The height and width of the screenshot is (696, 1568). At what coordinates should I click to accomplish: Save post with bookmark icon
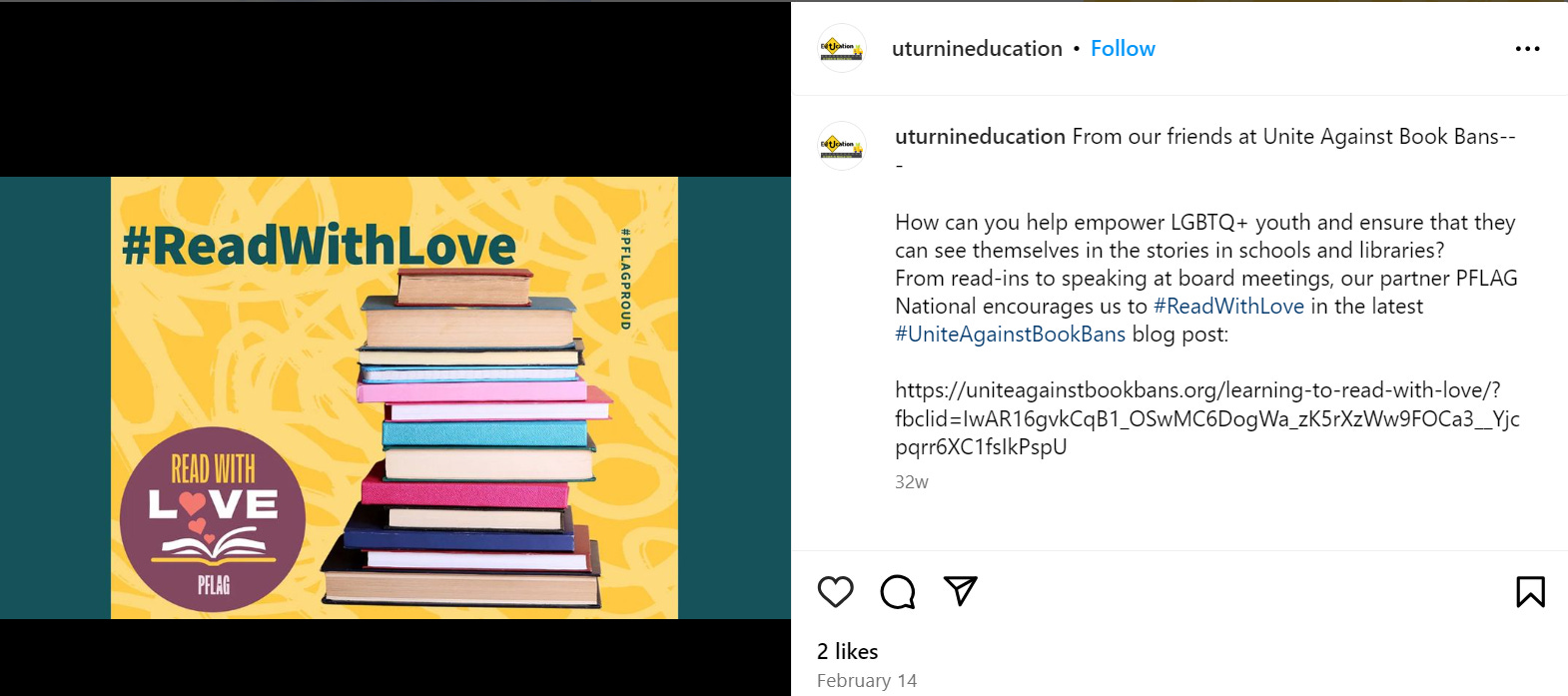(x=1530, y=592)
